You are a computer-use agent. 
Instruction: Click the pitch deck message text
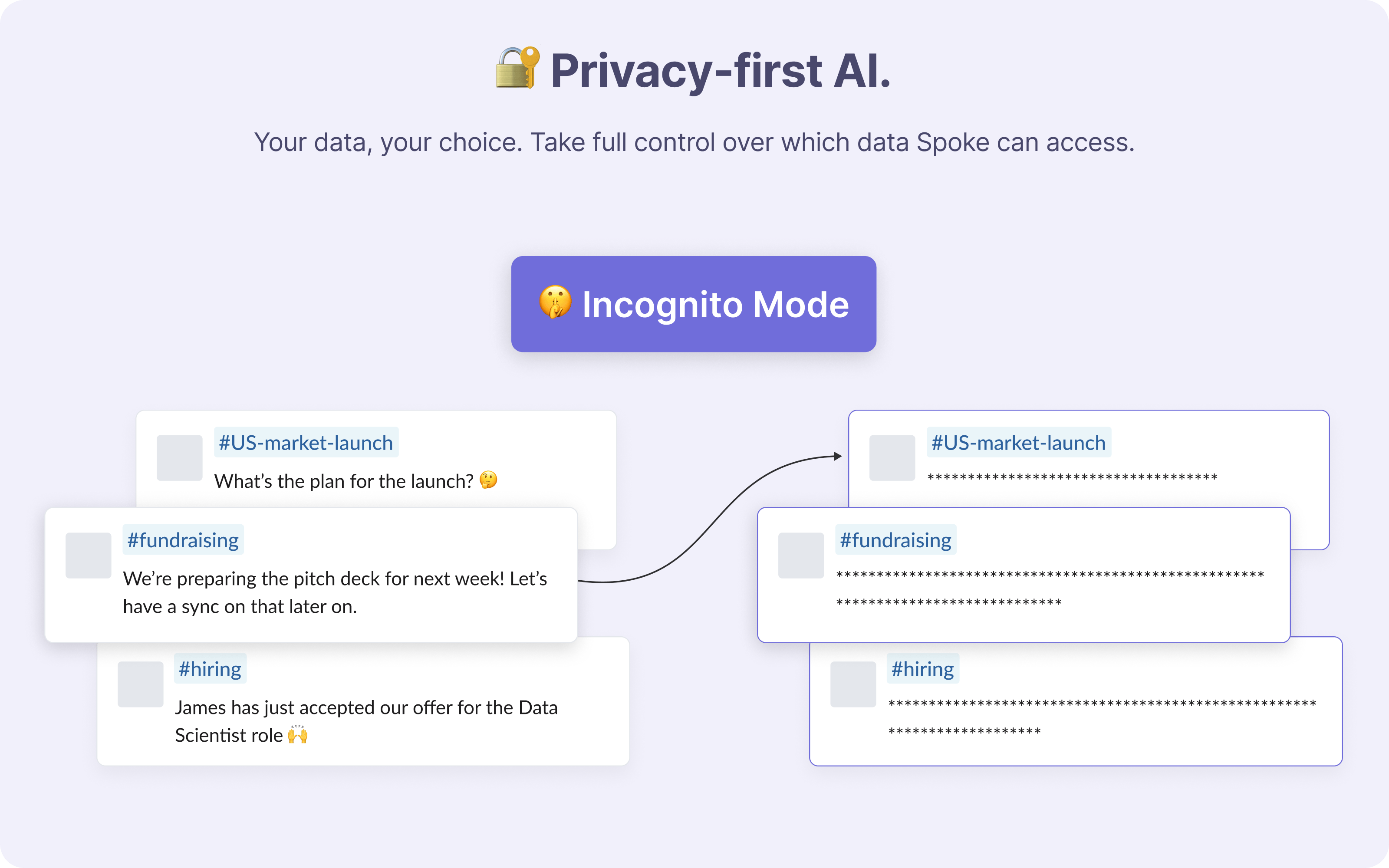pos(335,592)
